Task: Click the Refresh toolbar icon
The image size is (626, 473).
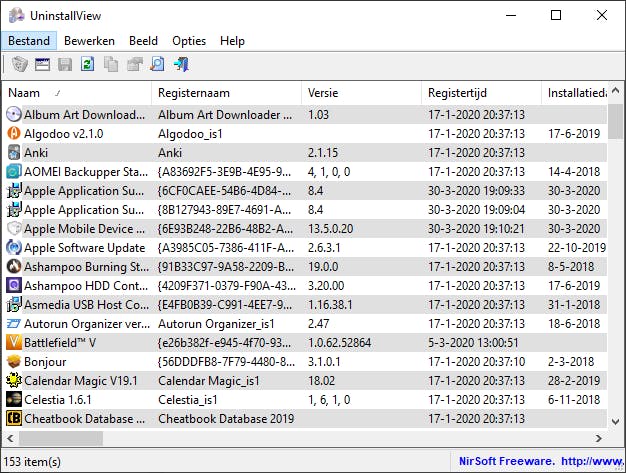Action: tap(88, 65)
